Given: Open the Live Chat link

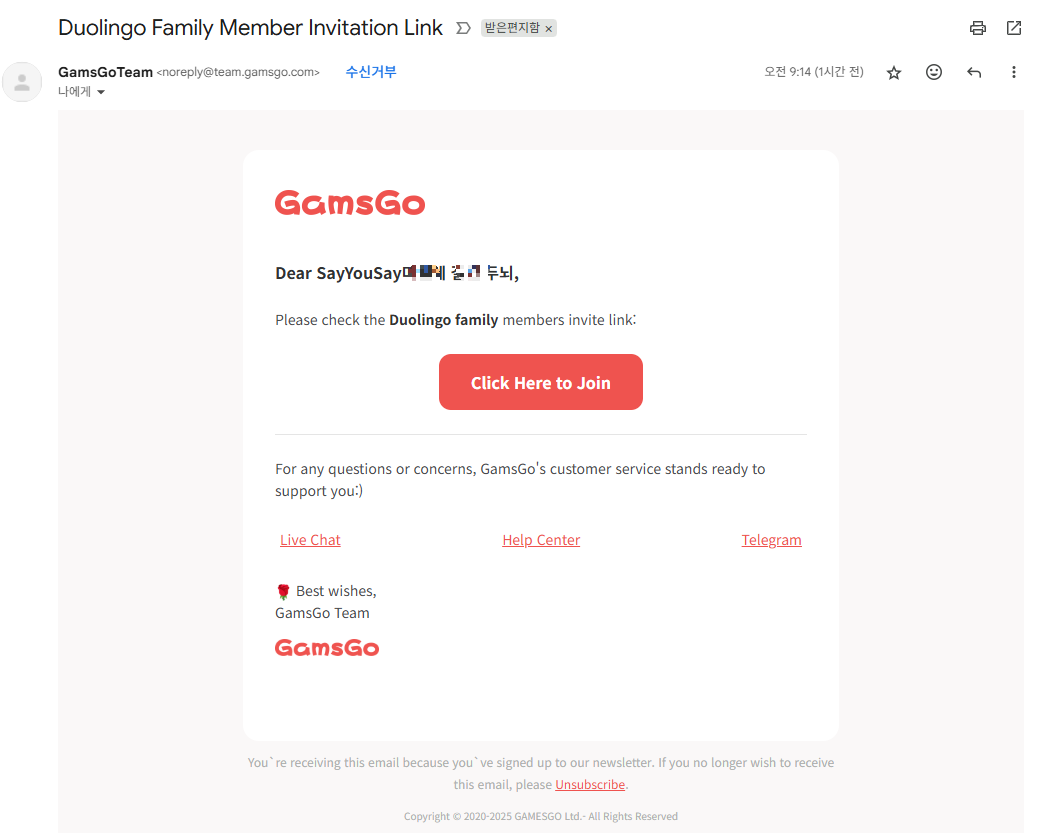Looking at the screenshot, I should pyautogui.click(x=310, y=540).
